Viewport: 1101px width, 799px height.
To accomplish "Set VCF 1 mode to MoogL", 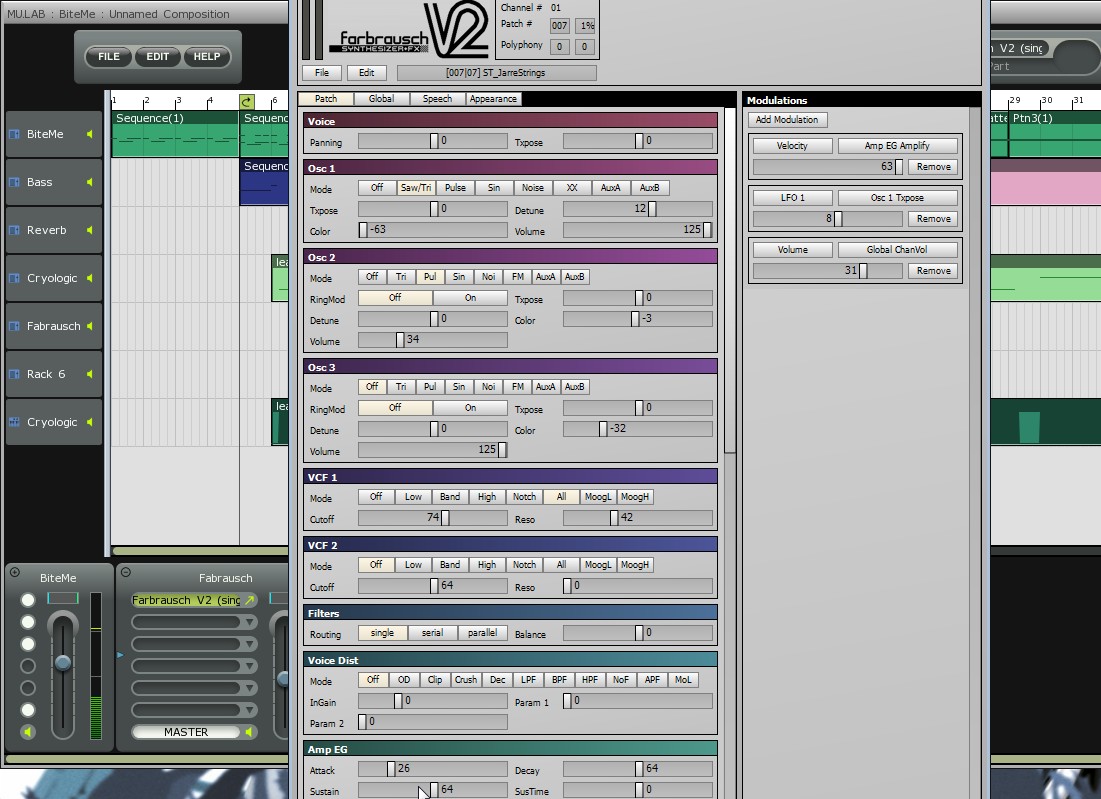I will coord(598,497).
